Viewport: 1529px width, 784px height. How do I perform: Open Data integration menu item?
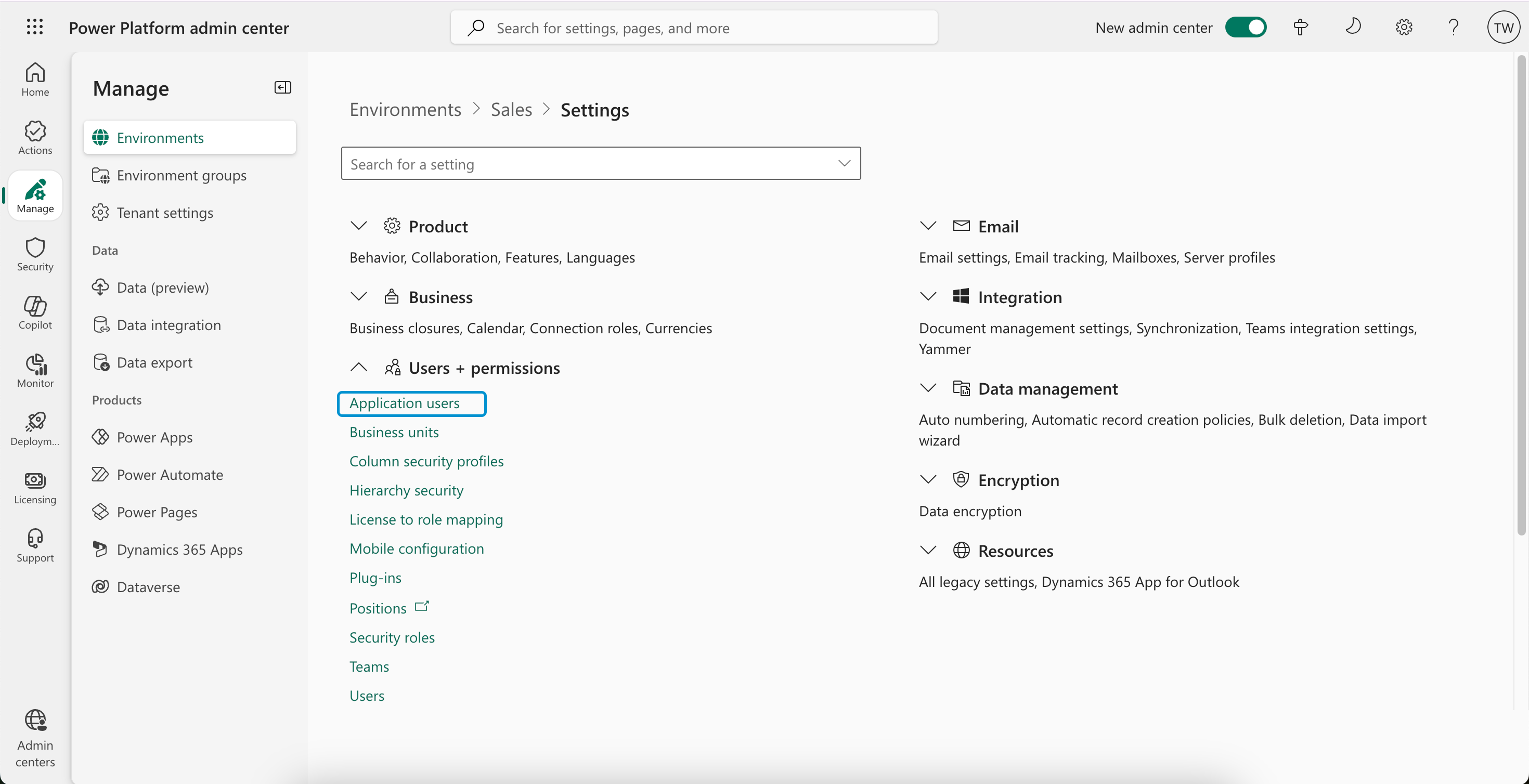(x=189, y=324)
